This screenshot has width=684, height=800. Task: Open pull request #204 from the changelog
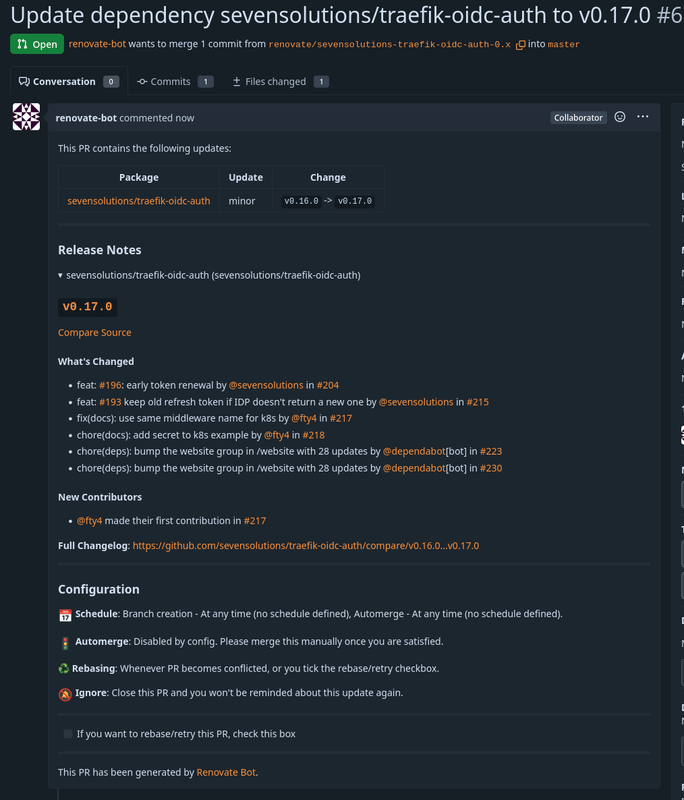pos(327,384)
